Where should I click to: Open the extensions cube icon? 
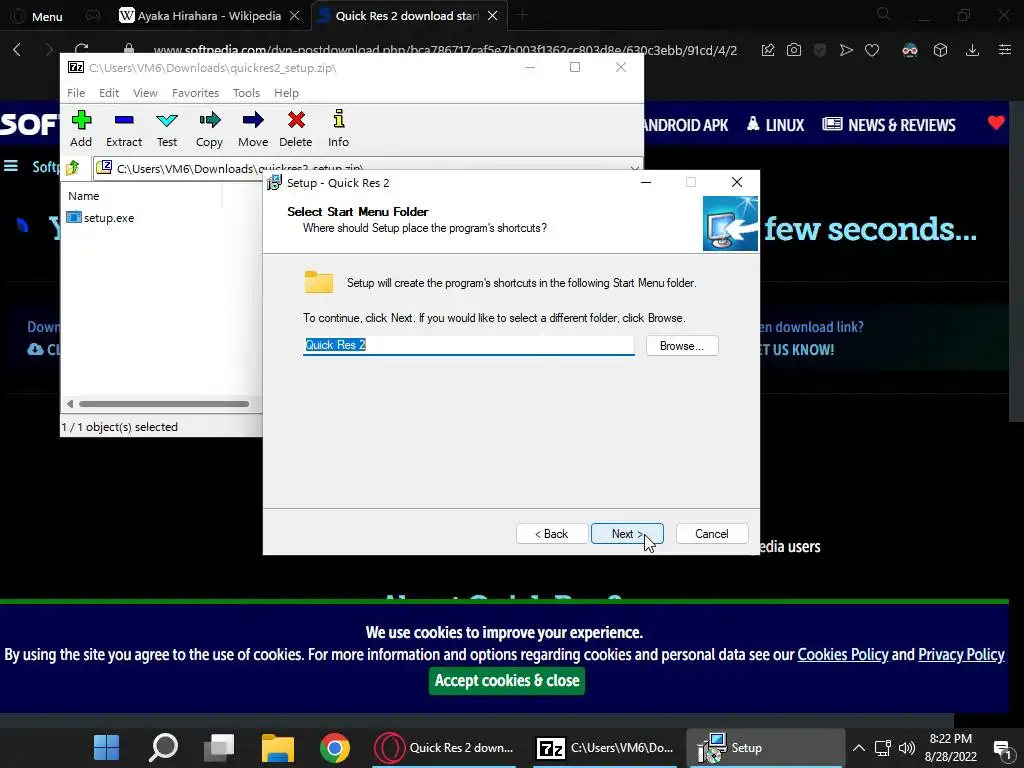(940, 50)
